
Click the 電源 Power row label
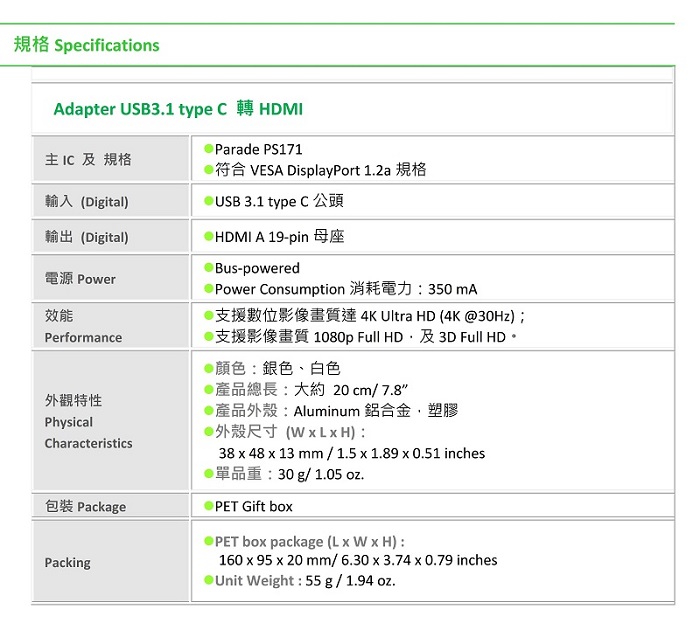[80, 279]
